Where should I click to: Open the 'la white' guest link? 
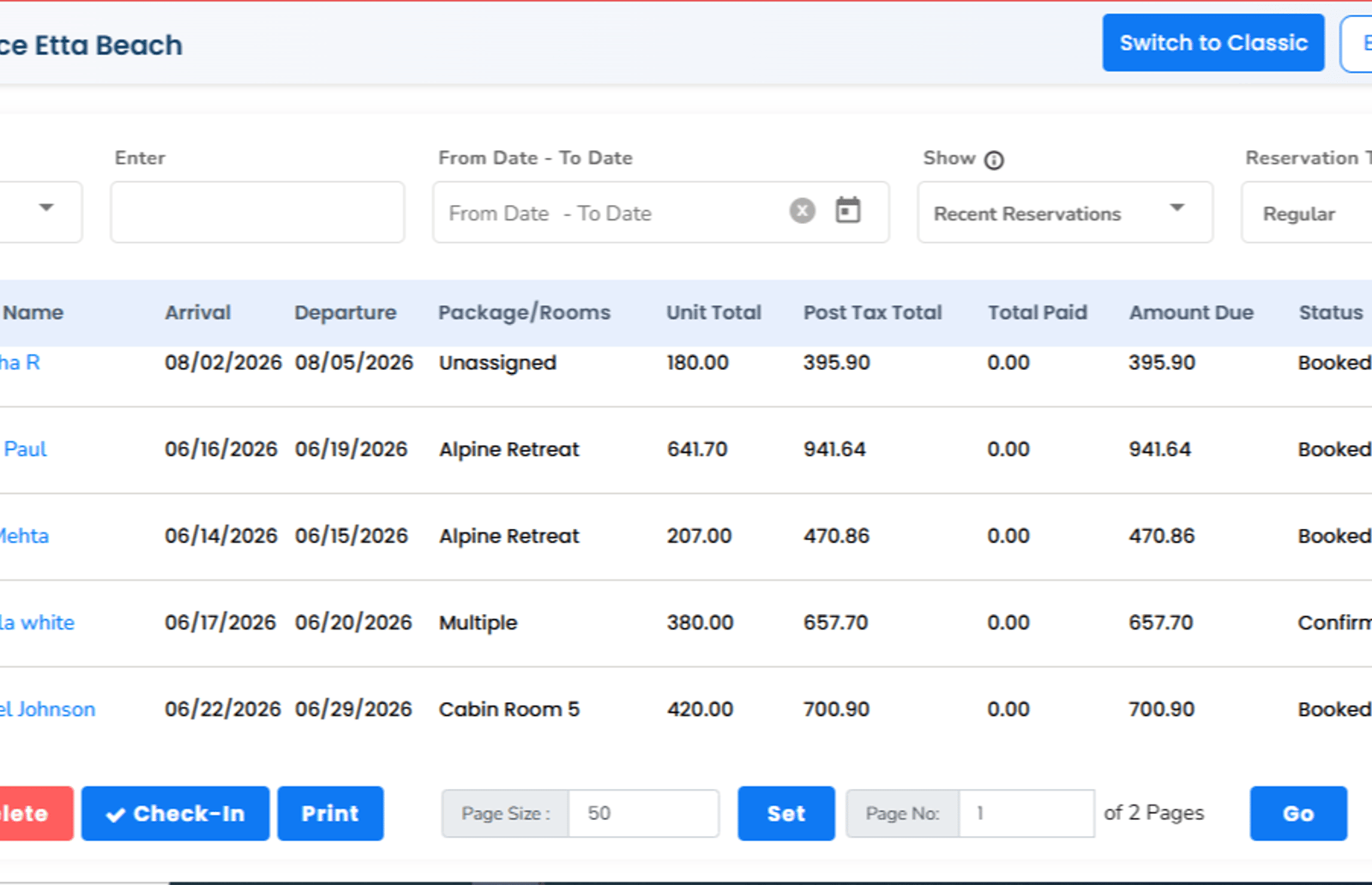[37, 623]
